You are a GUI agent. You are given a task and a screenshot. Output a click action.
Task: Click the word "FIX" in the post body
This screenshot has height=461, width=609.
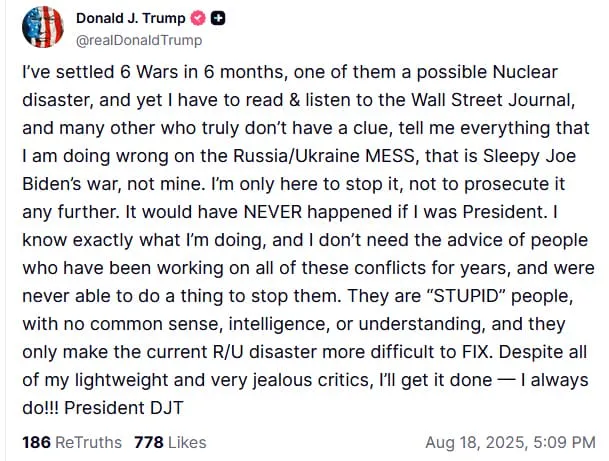point(477,352)
